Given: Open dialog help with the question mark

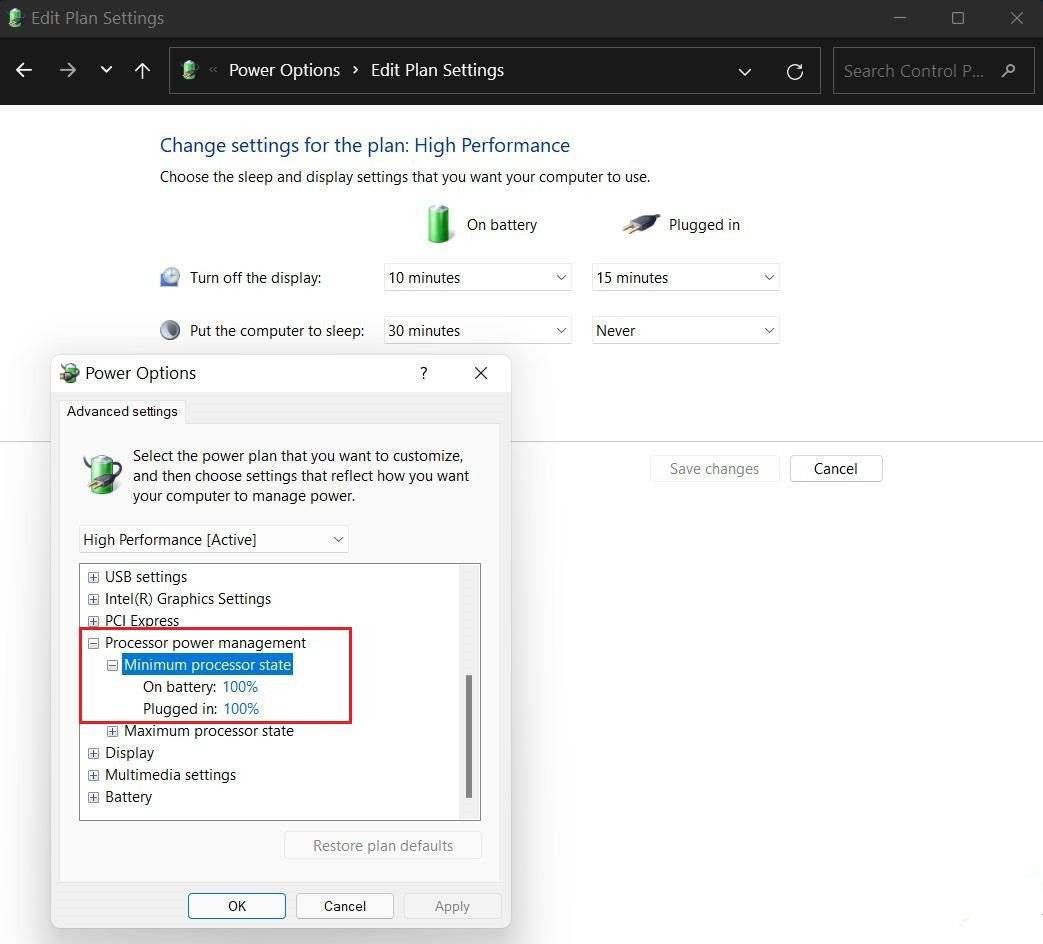Looking at the screenshot, I should pos(423,373).
